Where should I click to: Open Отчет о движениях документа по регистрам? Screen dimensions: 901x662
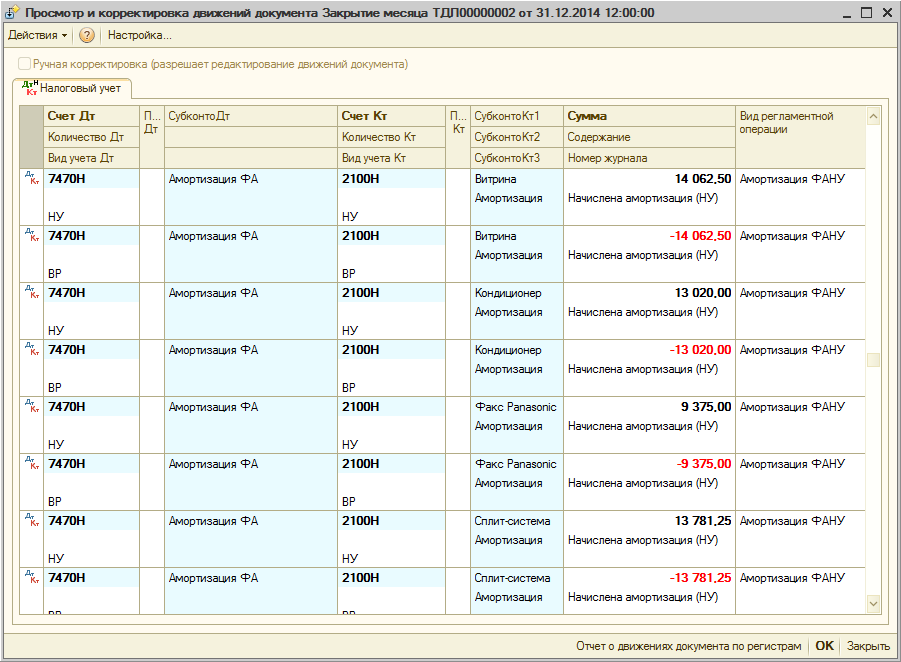(x=688, y=646)
